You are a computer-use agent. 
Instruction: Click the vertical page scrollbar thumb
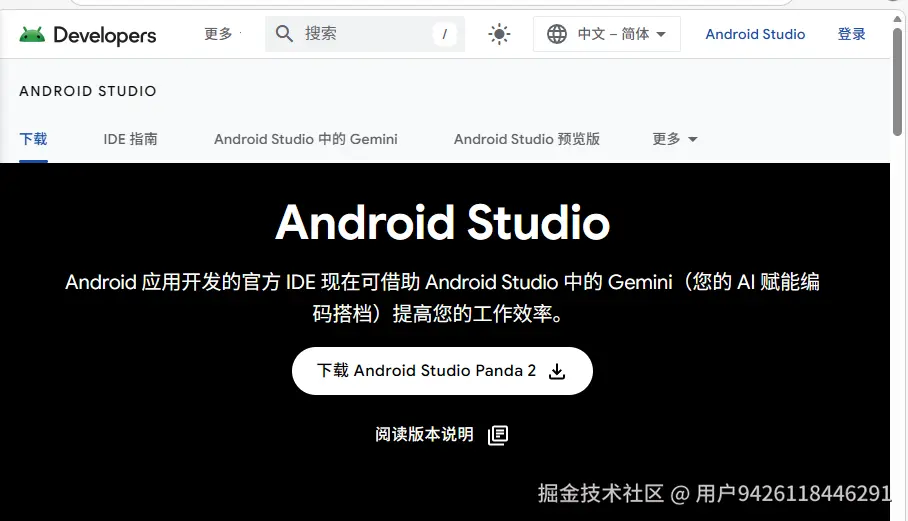click(x=897, y=81)
